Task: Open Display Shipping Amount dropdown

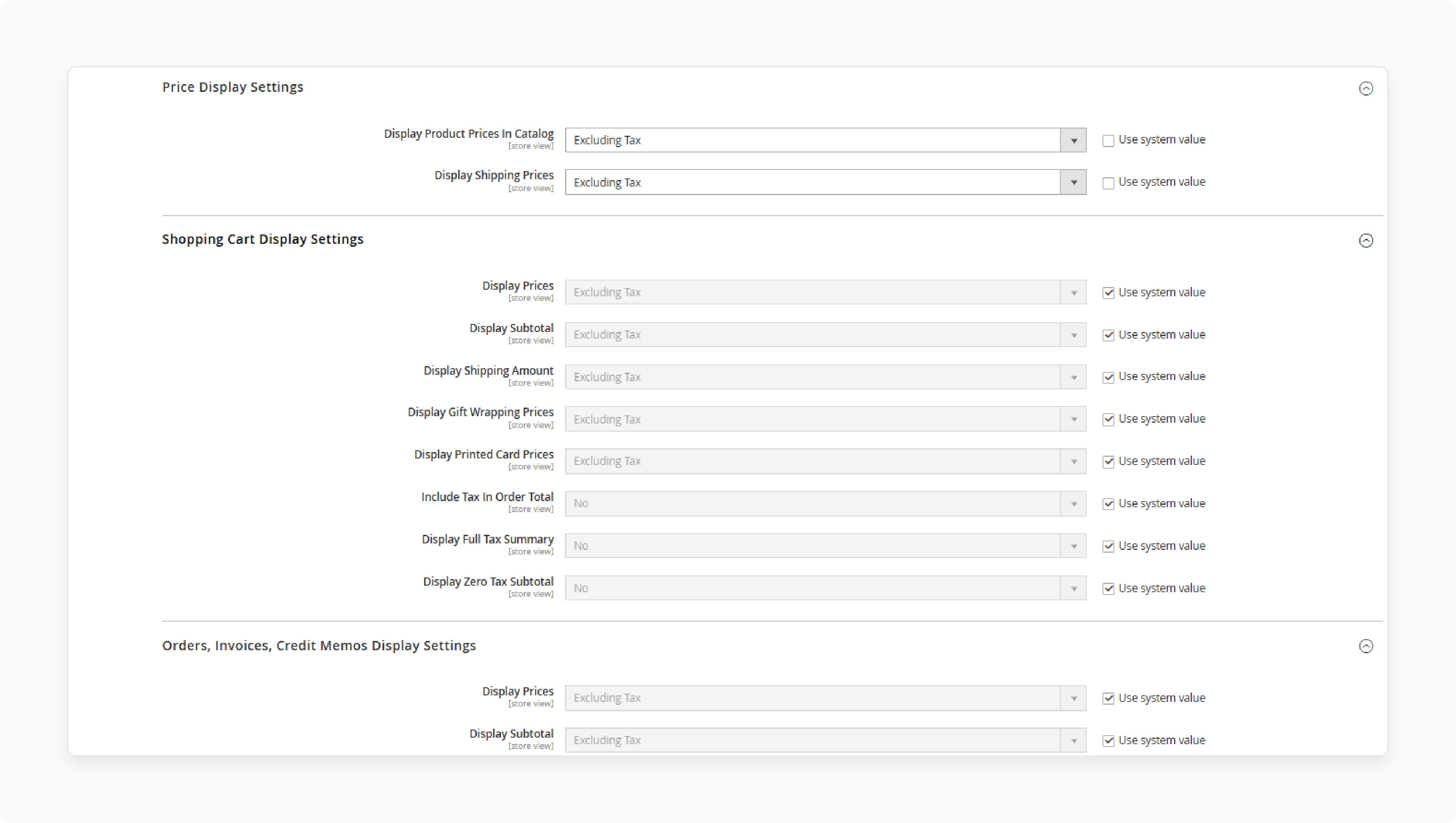Action: coord(825,377)
